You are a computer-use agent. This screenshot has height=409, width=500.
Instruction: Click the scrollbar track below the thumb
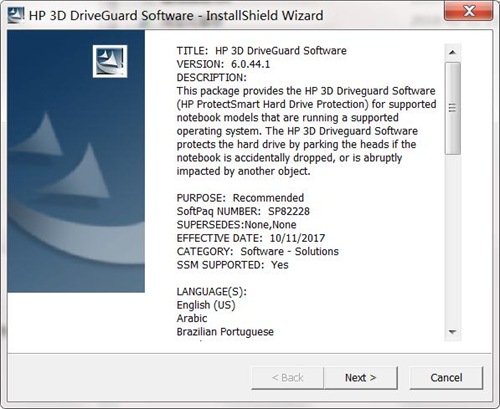click(x=452, y=239)
